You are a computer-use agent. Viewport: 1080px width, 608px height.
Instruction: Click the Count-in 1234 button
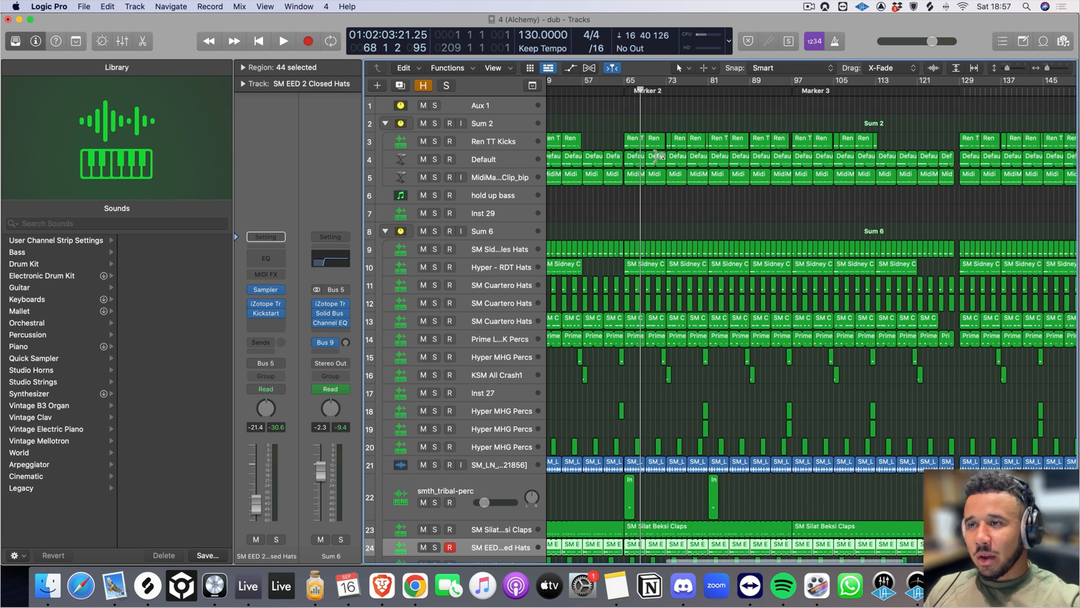tap(813, 41)
